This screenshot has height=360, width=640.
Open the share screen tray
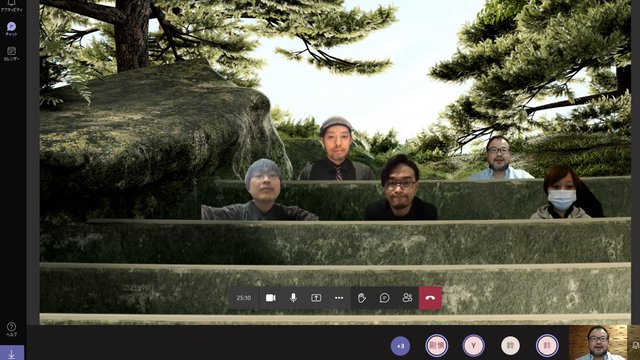click(x=316, y=298)
